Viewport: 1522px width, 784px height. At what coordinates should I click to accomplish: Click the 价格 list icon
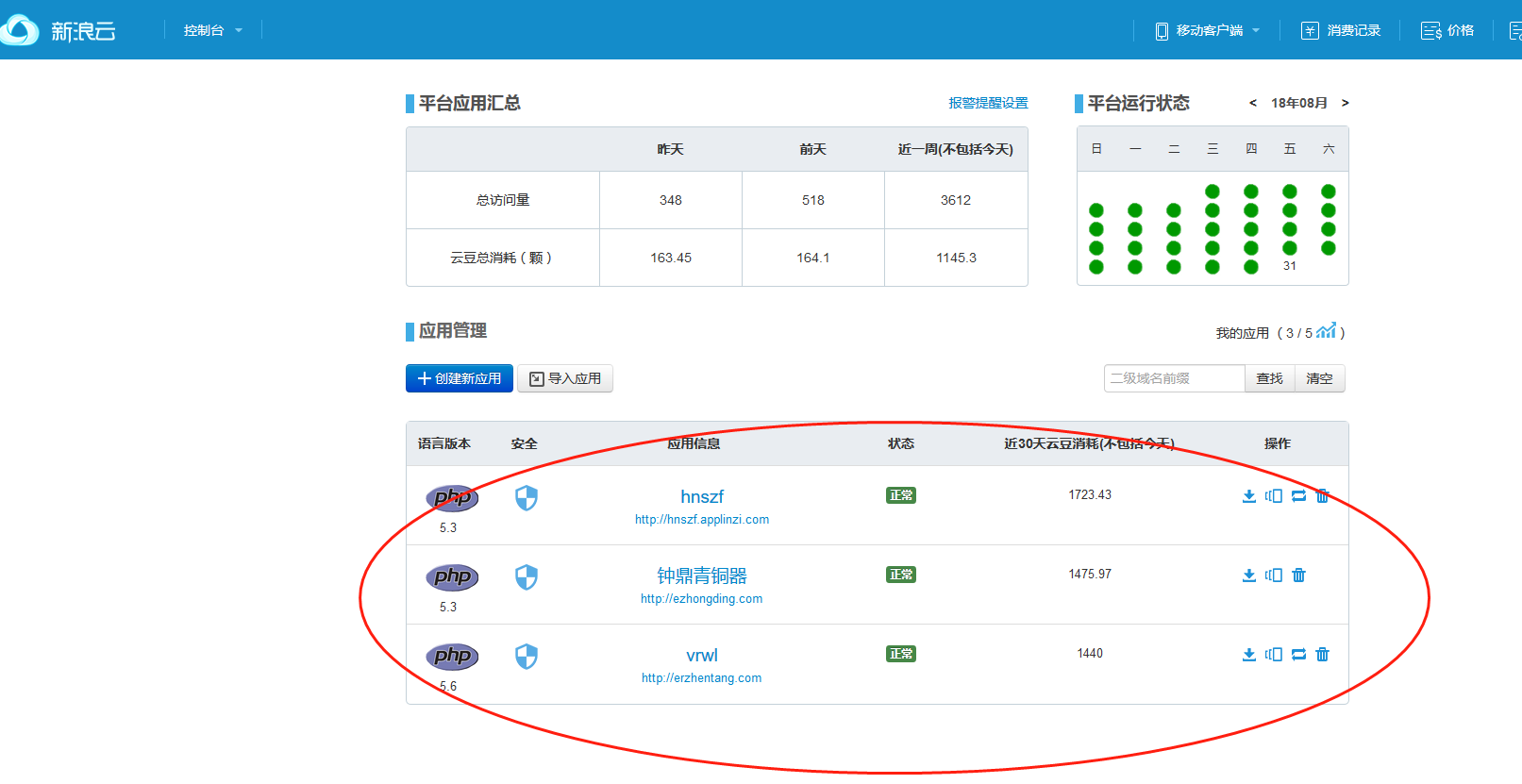point(1430,31)
